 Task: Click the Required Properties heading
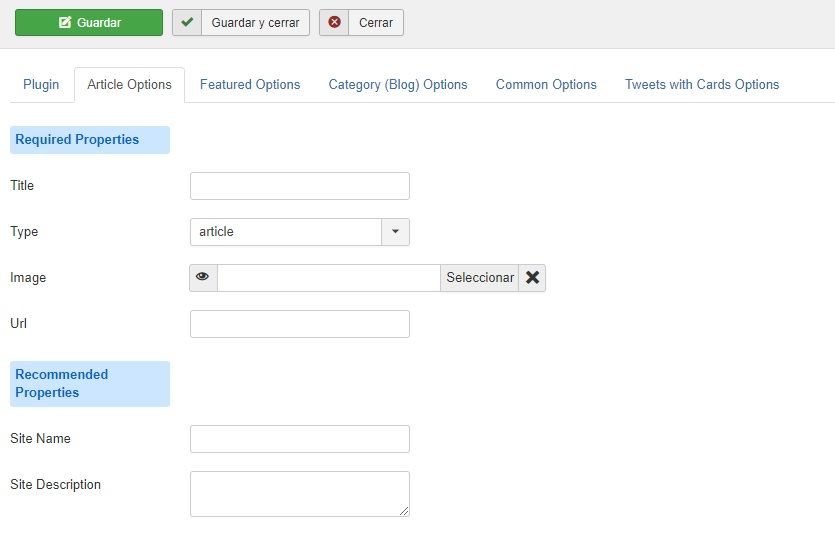coord(77,140)
